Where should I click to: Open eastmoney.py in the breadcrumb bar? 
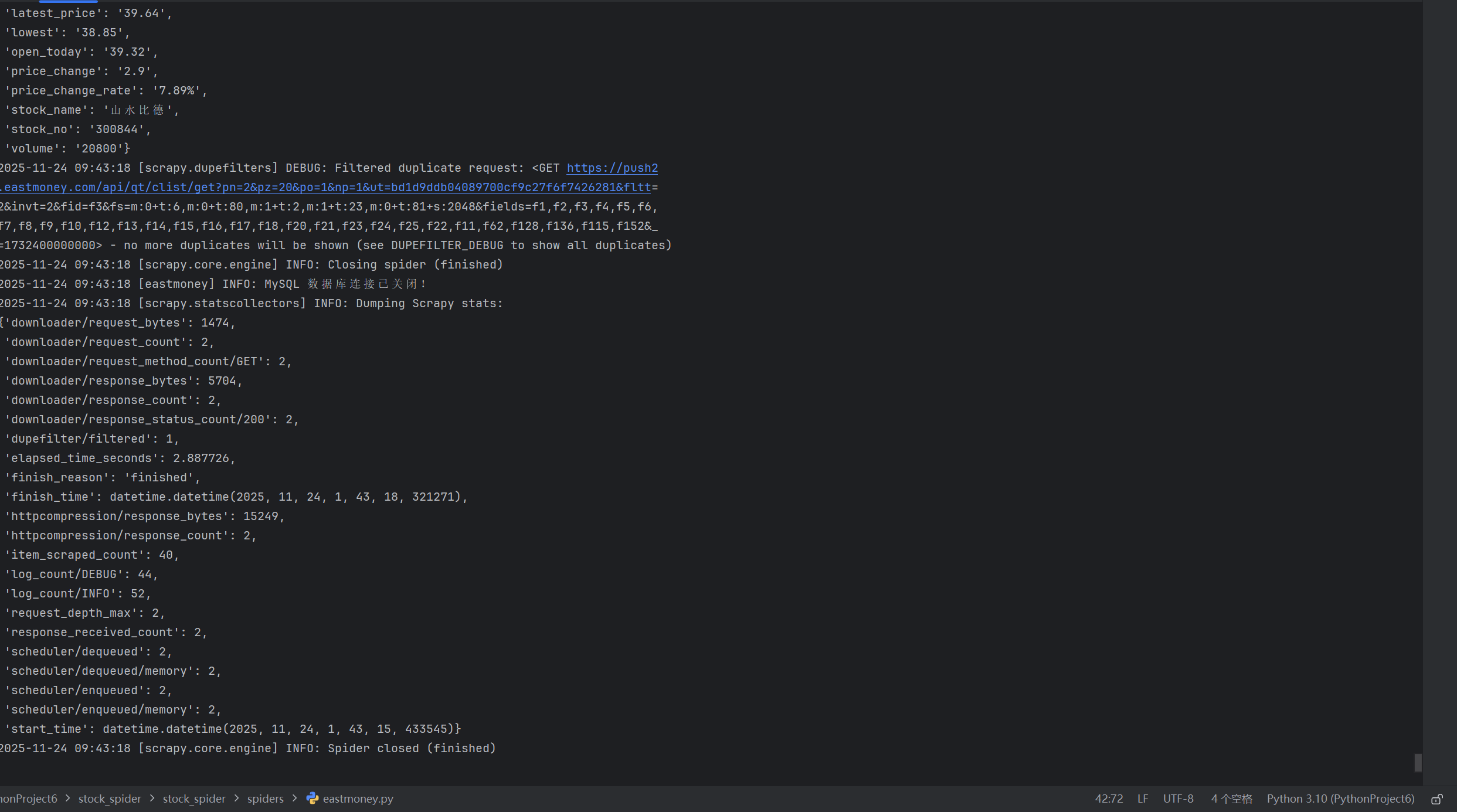(x=358, y=799)
